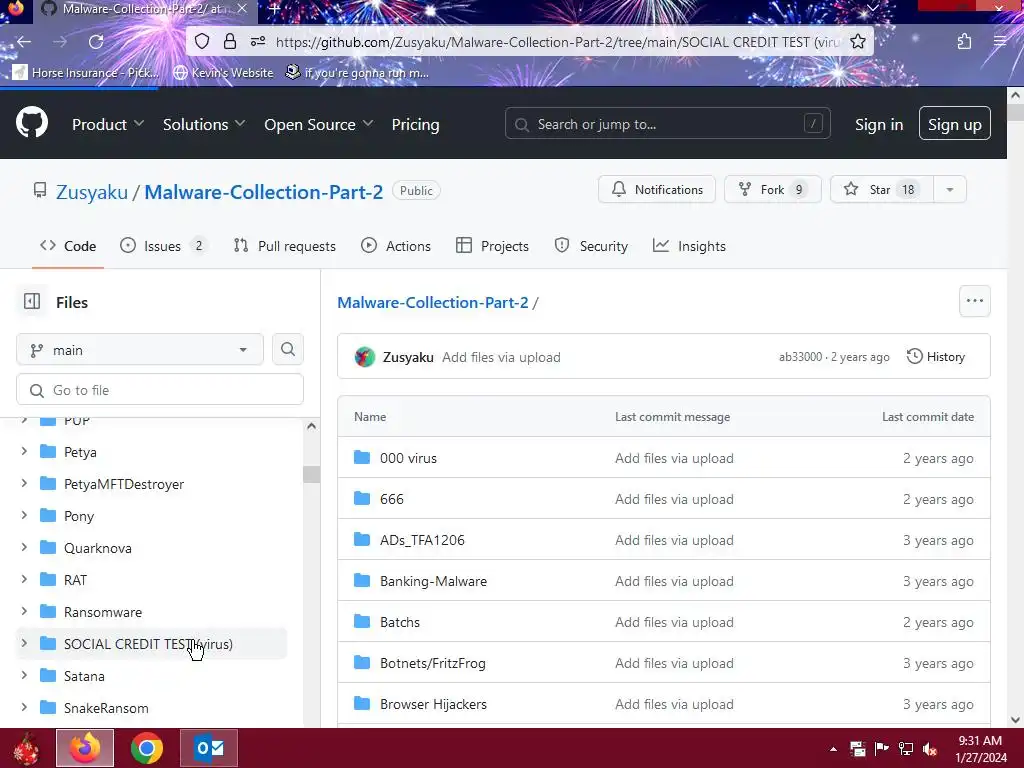
Task: Open Outlook from the taskbar
Action: coord(209,748)
